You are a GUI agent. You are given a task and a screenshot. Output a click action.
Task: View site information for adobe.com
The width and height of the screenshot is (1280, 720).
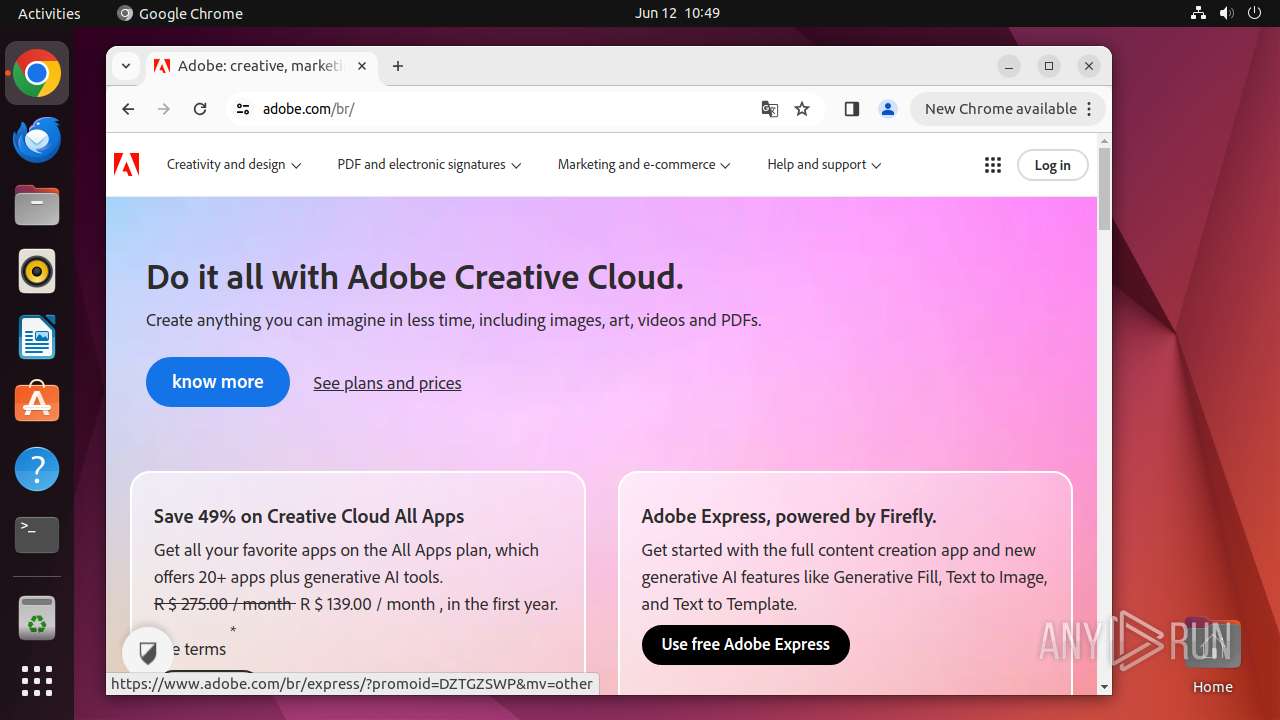[242, 109]
